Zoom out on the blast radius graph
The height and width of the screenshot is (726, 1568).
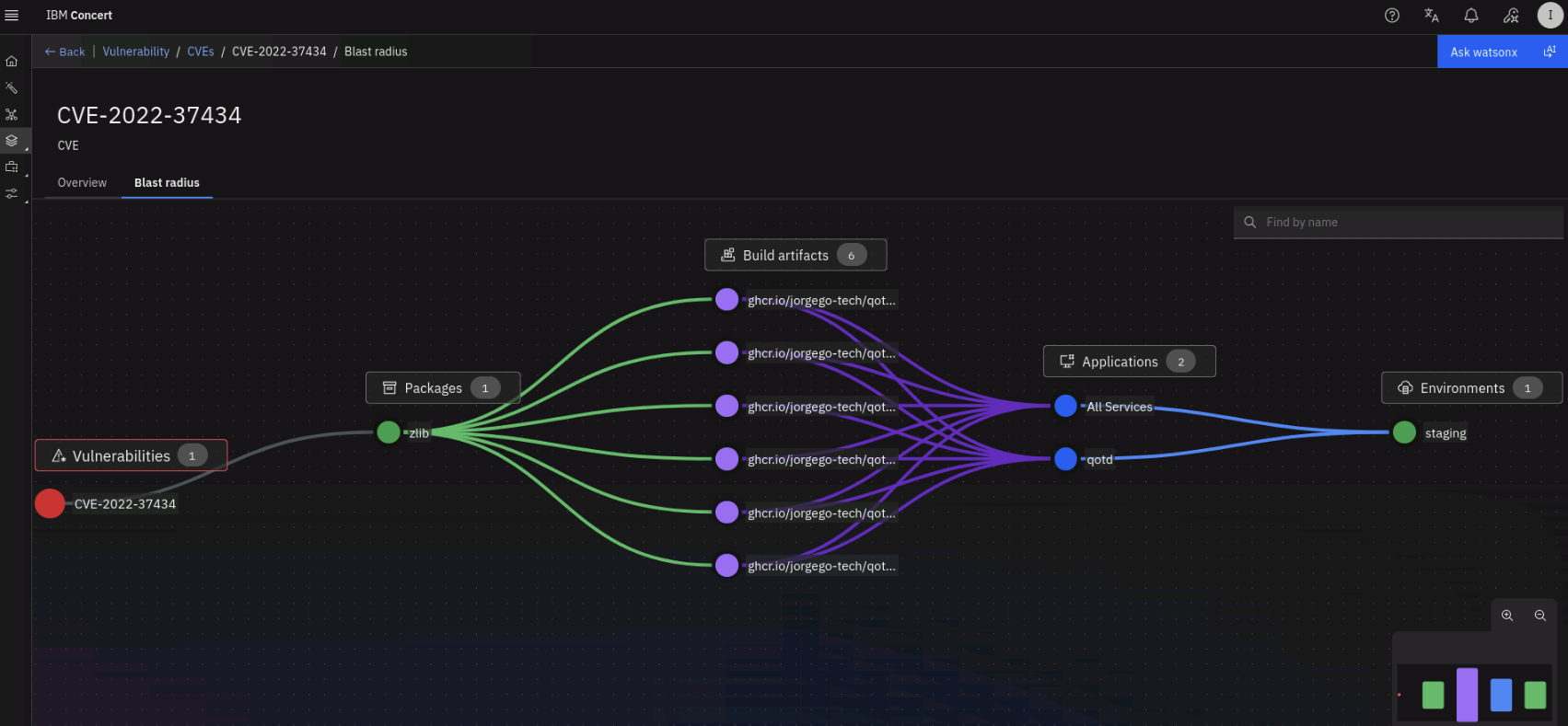coord(1539,616)
